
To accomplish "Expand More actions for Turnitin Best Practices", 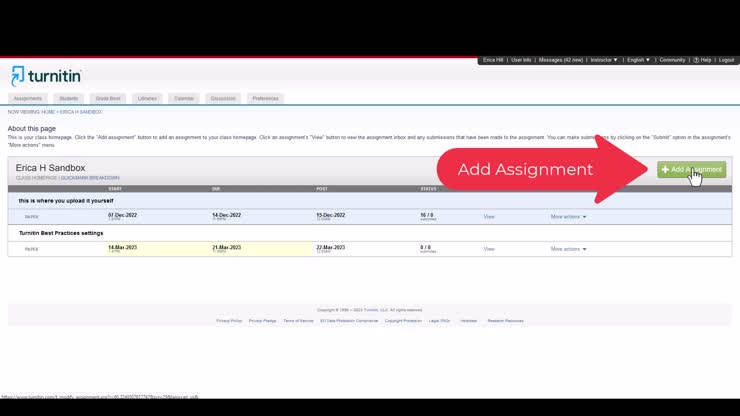I will pyautogui.click(x=568, y=249).
